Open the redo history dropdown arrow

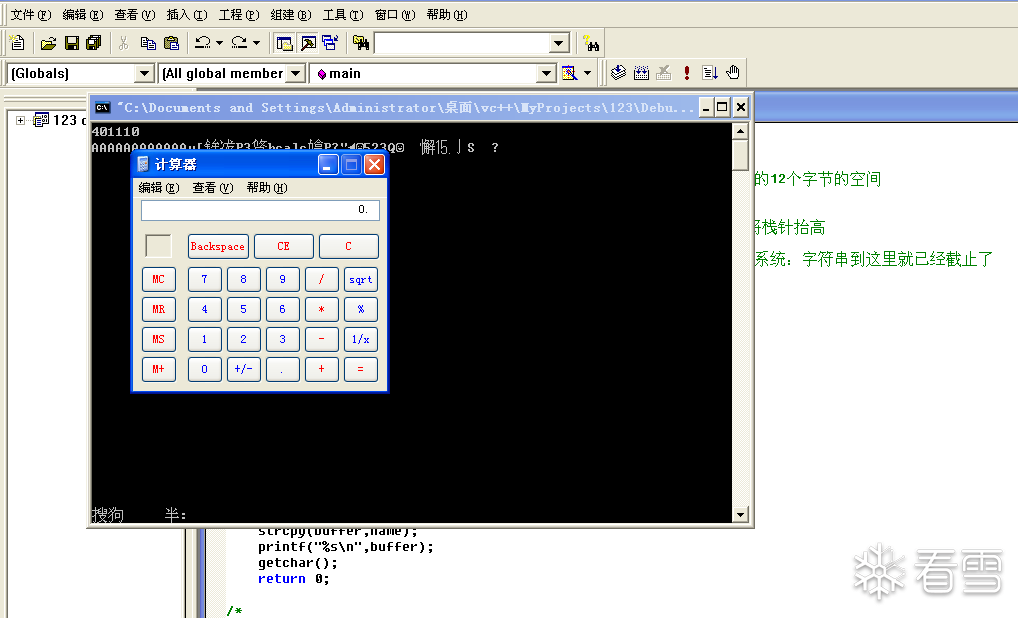(256, 43)
